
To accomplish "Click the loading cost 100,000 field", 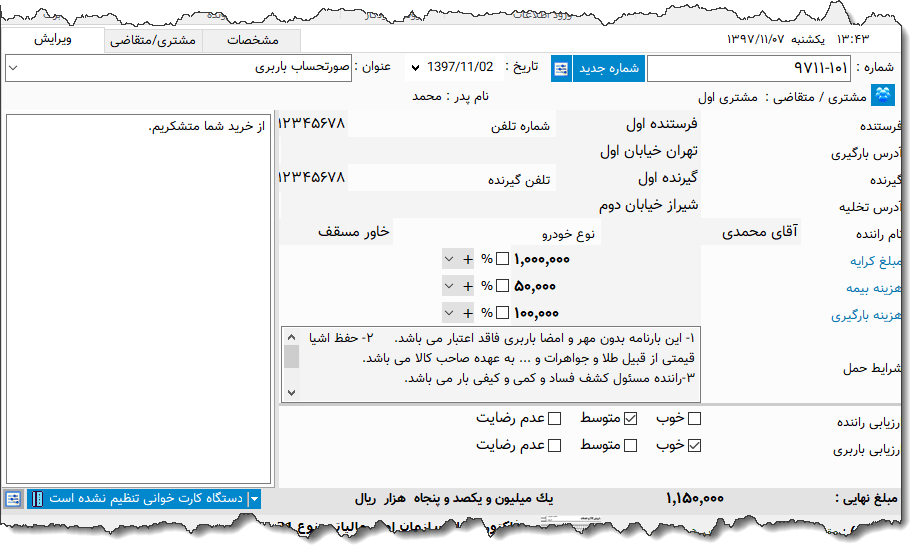I will pyautogui.click(x=605, y=313).
